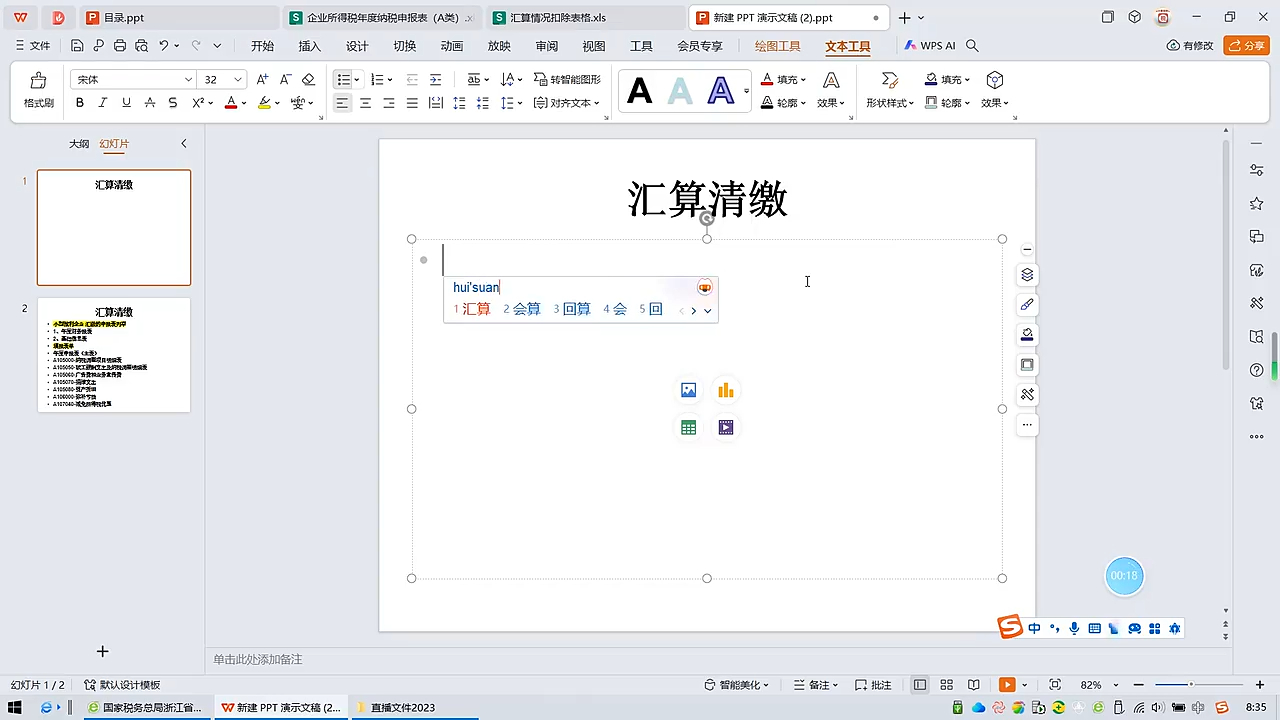Viewport: 1280px width, 720px height.
Task: Click the insert picture placeholder icon
Action: pyautogui.click(x=688, y=391)
